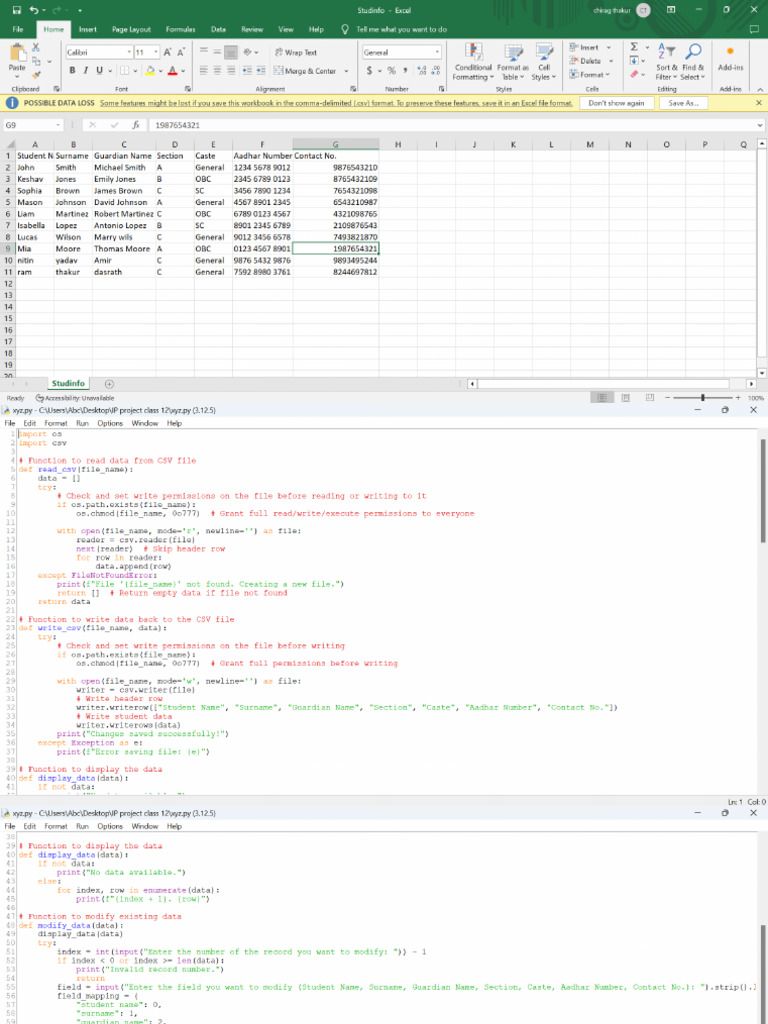Toggle Bold formatting in the ribbon
The image size is (768, 1024).
click(73, 71)
